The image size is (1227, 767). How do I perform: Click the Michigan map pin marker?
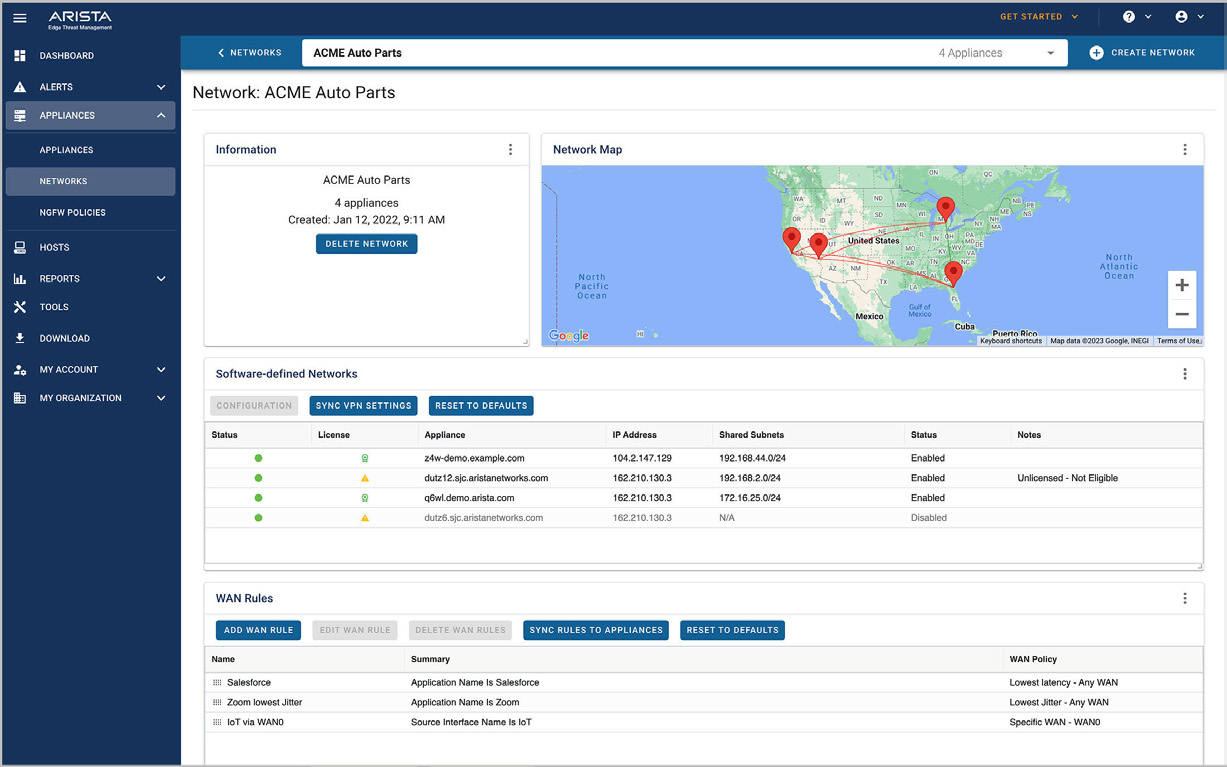pyautogui.click(x=945, y=209)
